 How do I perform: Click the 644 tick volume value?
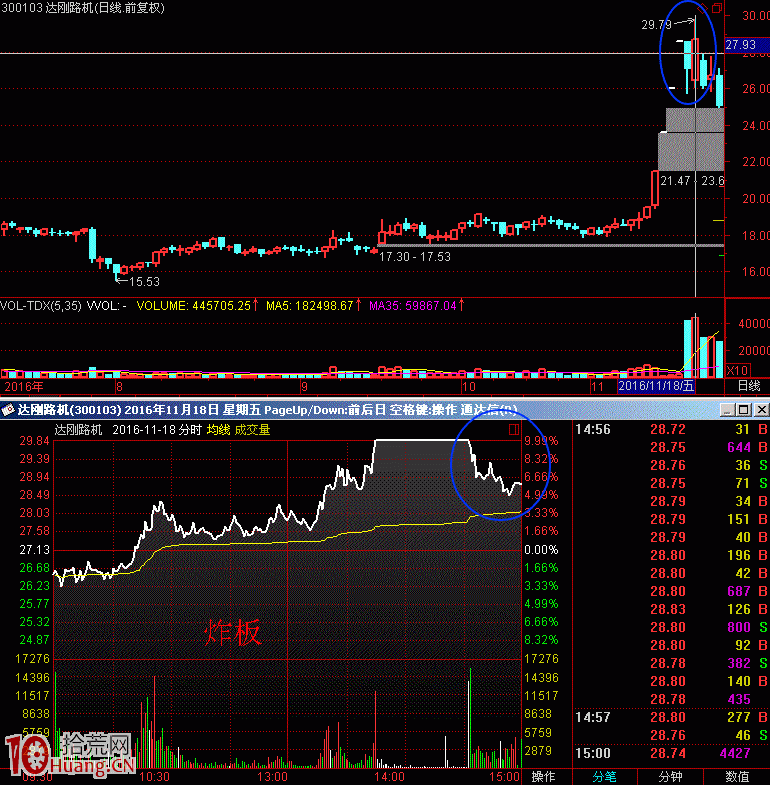tap(738, 447)
